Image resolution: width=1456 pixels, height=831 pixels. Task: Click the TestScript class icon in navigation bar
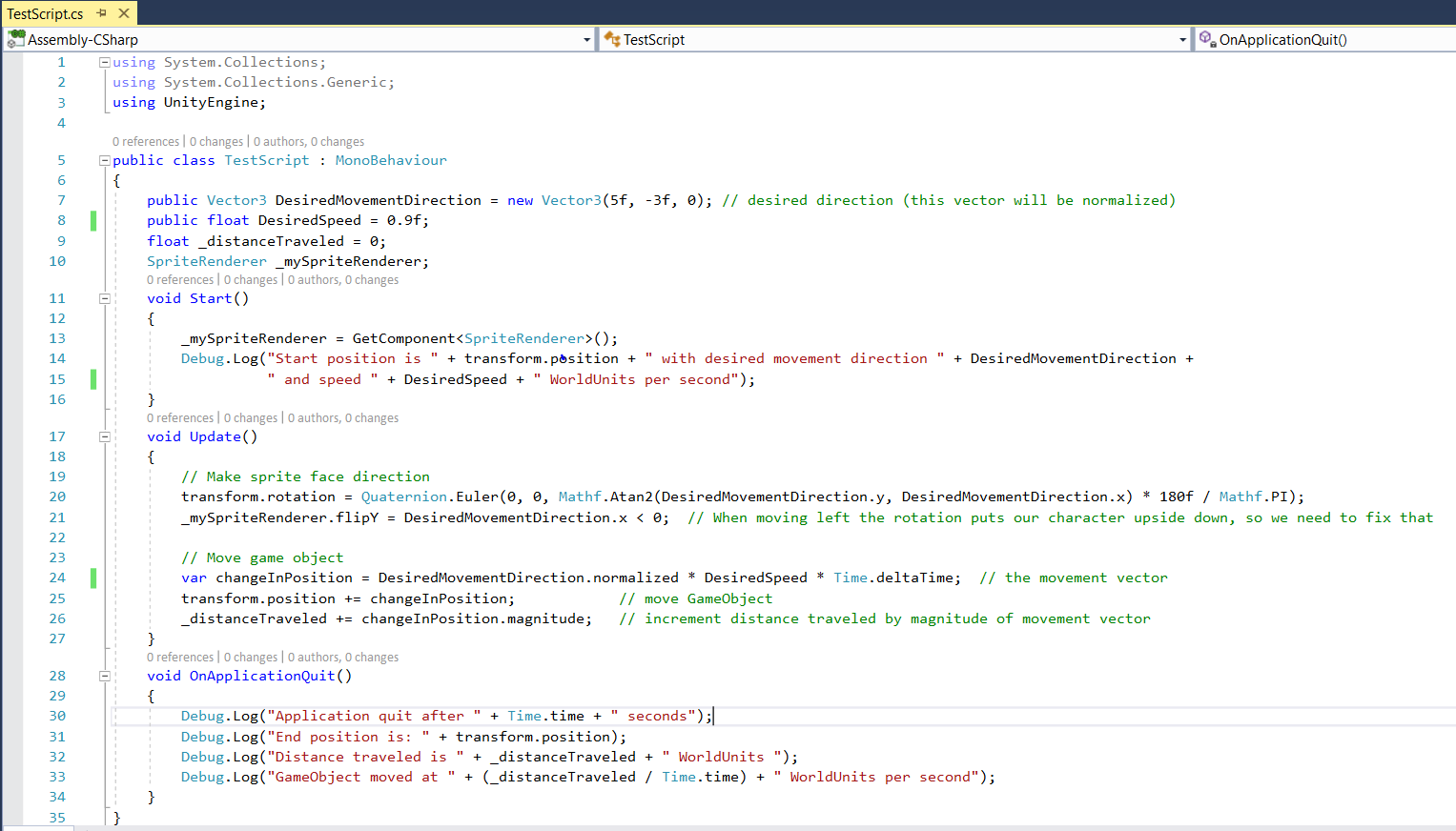[x=612, y=39]
